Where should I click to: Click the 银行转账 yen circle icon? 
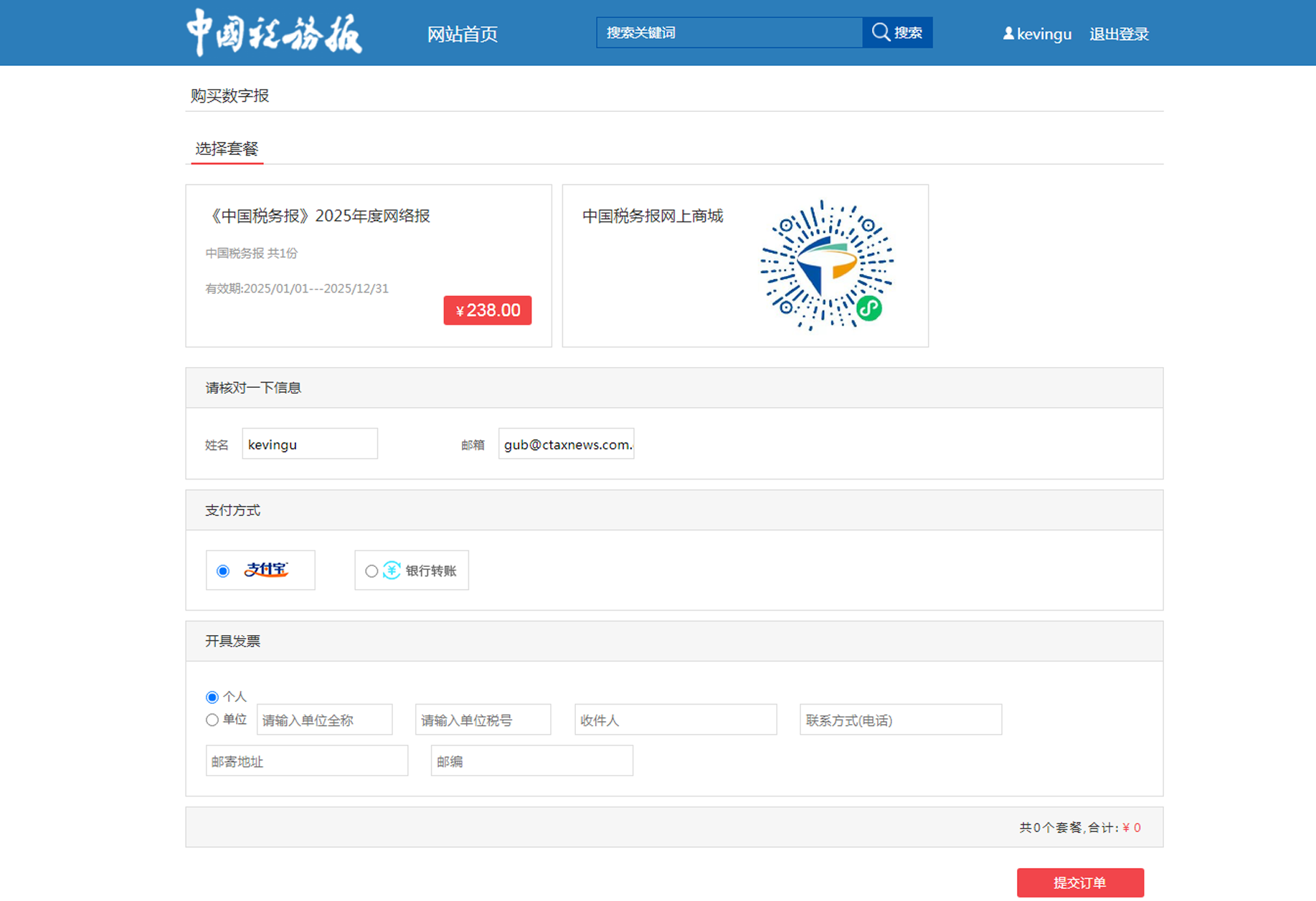[x=392, y=571]
